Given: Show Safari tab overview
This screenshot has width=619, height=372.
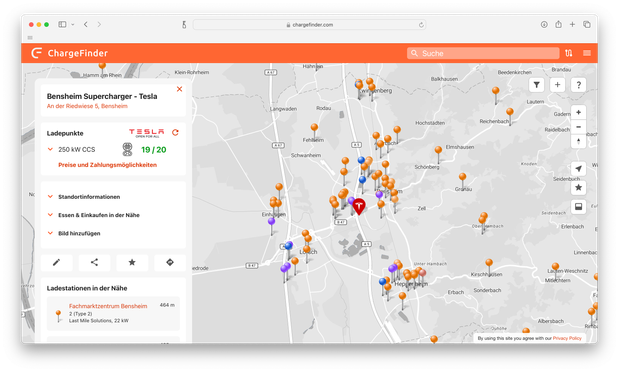Looking at the screenshot, I should pyautogui.click(x=587, y=24).
